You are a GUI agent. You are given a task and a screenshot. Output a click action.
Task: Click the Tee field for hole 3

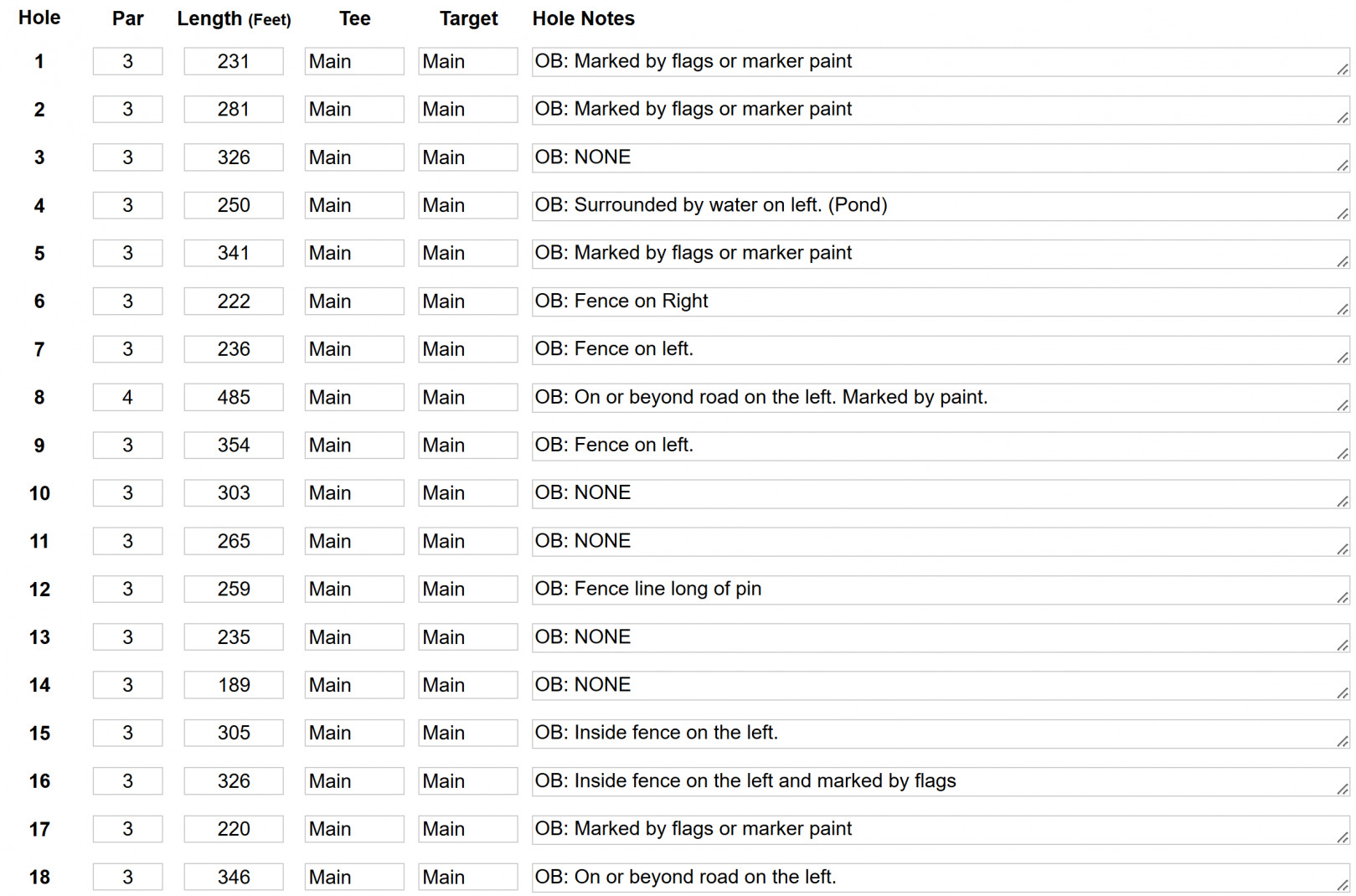354,157
